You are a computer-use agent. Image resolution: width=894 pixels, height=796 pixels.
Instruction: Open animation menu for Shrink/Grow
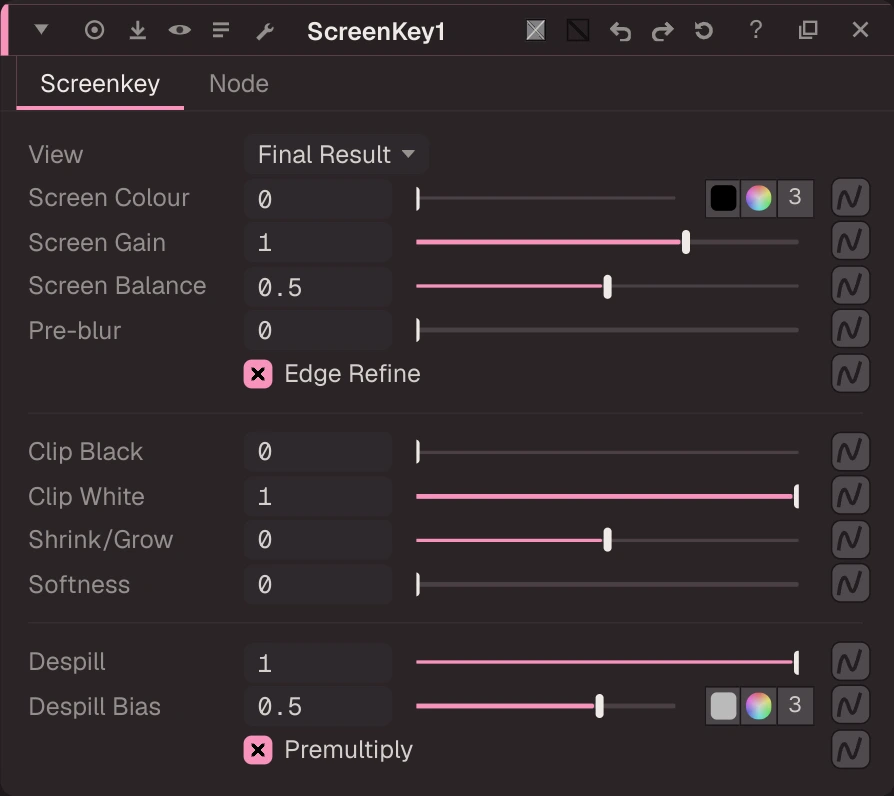tap(850, 539)
